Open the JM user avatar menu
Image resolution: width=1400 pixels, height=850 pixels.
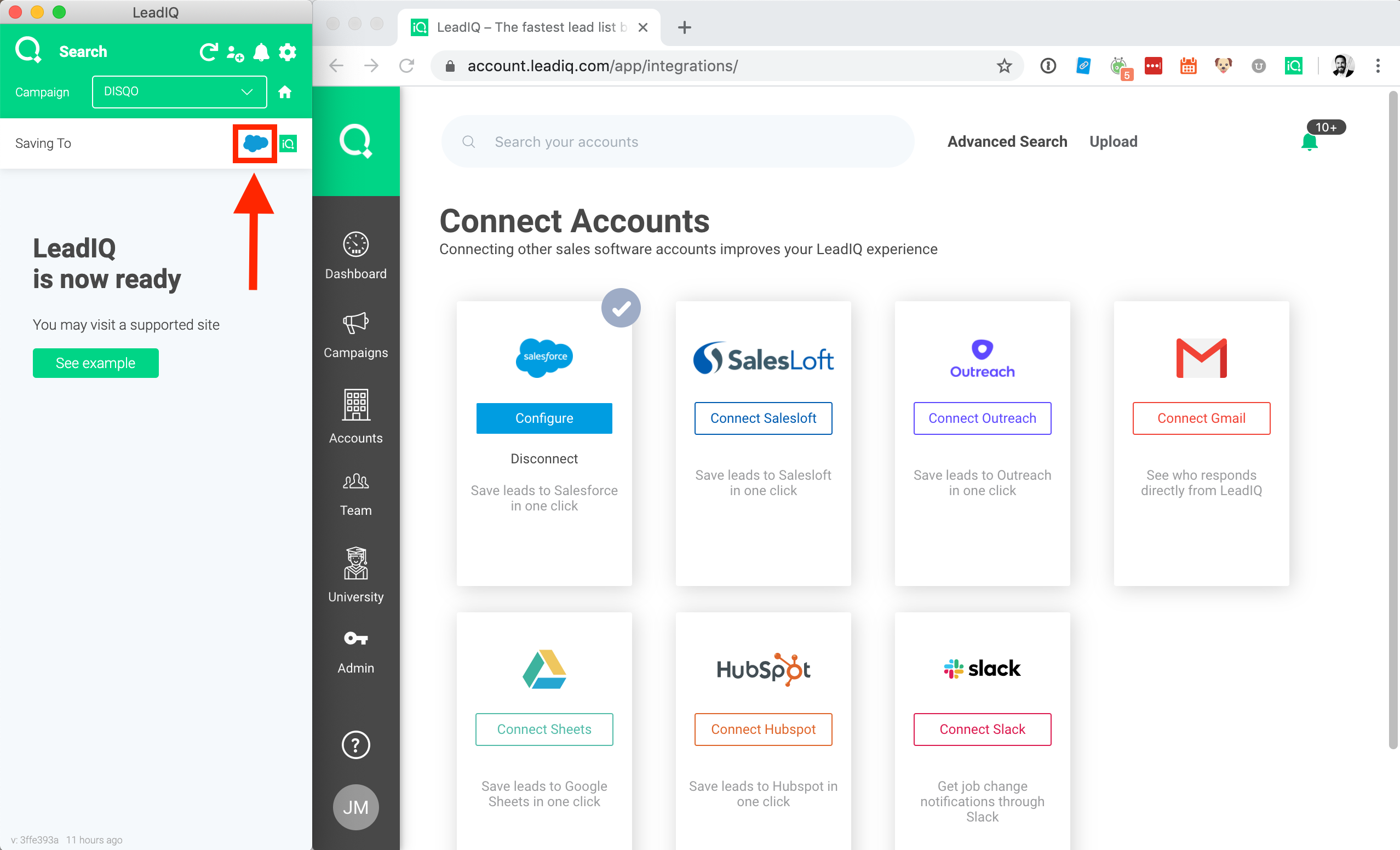click(355, 807)
